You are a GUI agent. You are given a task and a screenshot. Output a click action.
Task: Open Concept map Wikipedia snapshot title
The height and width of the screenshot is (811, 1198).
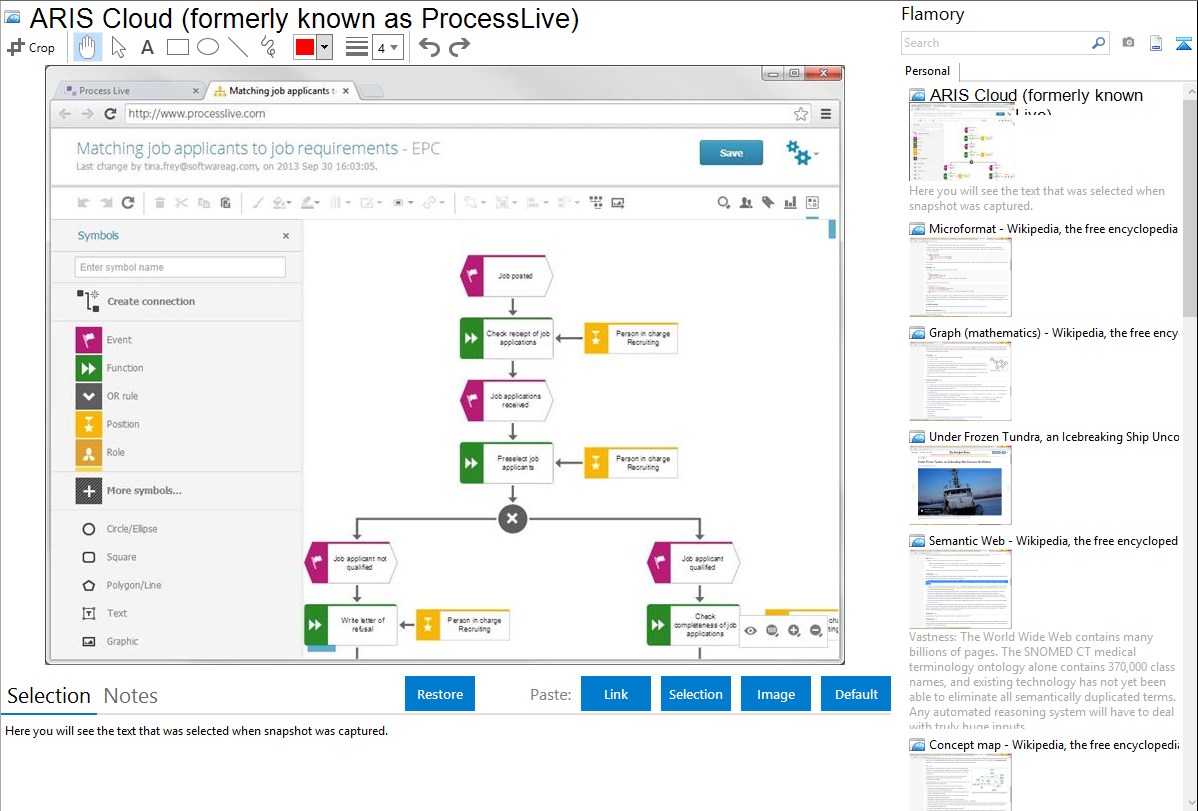1053,744
